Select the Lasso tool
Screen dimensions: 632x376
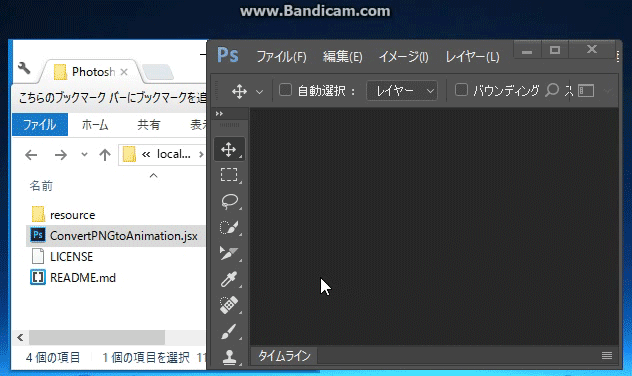tap(229, 201)
